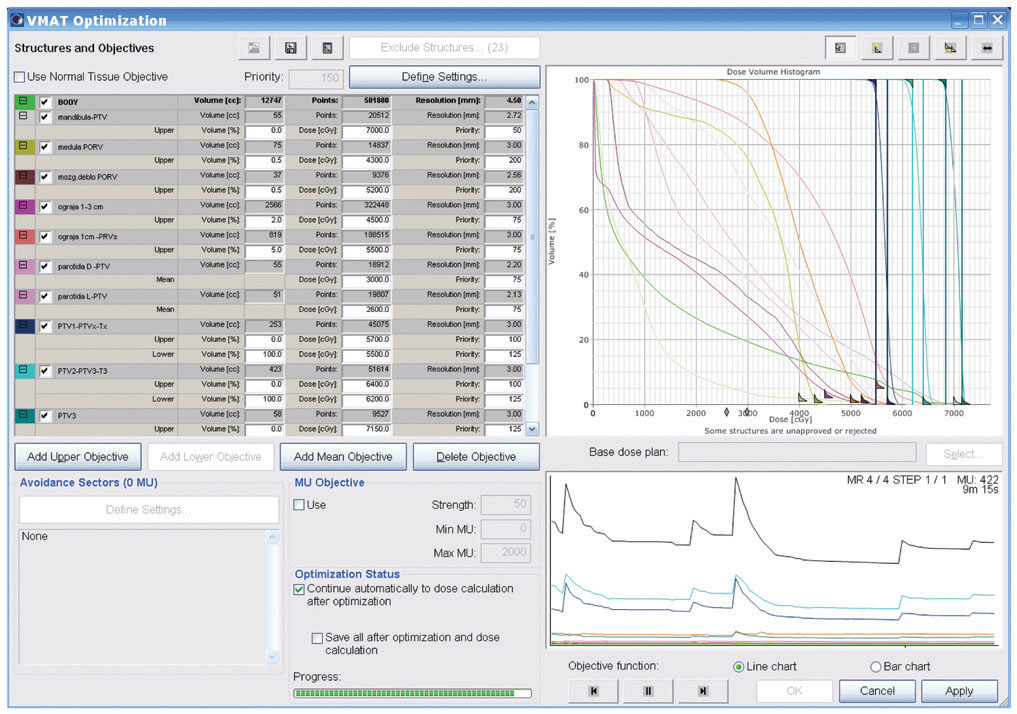Click Add Mean Objective
Image resolution: width=1017 pixels, height=714 pixels.
coord(343,457)
